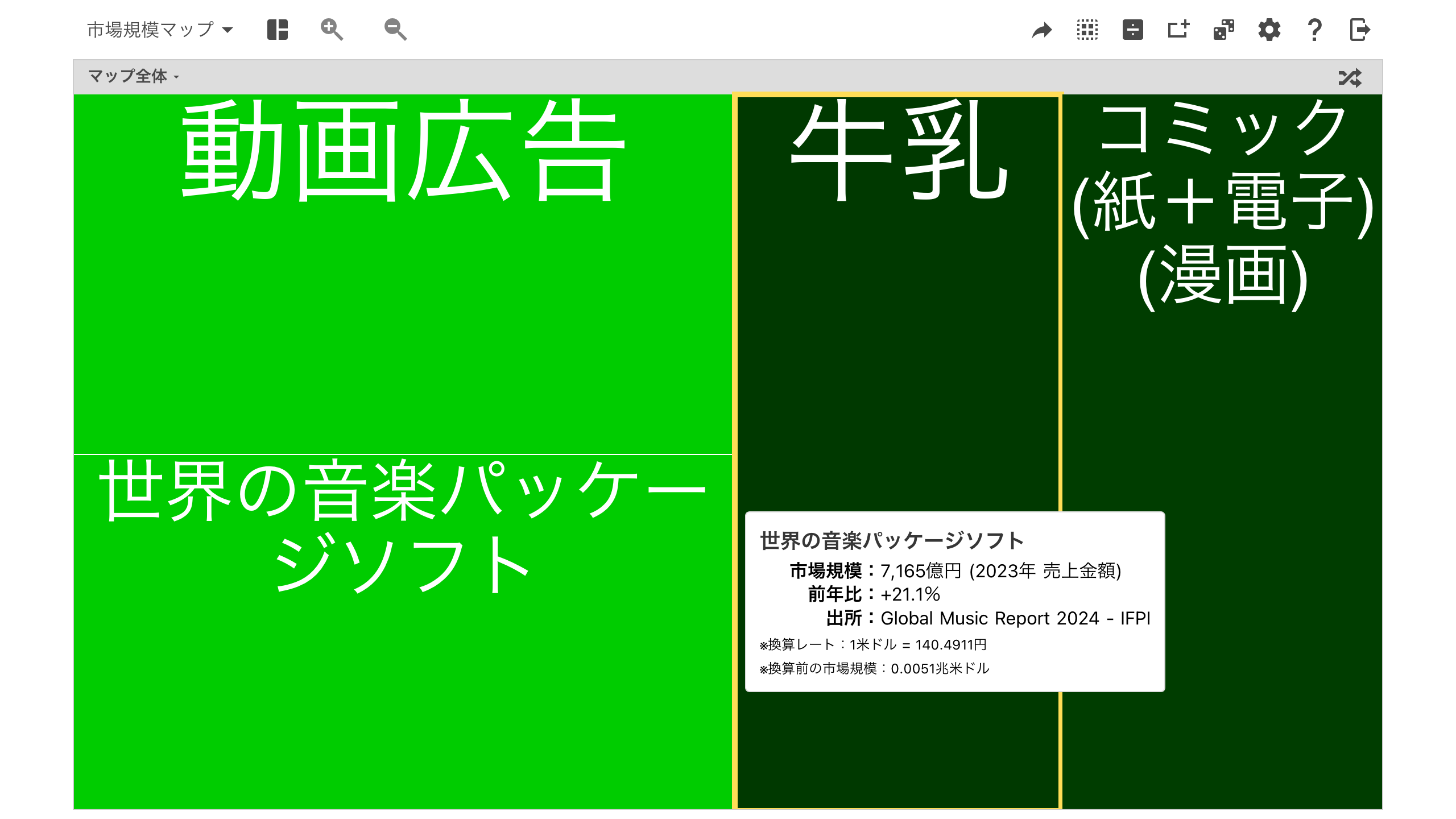This screenshot has width=1456, height=819.
Task: Click the zoom out magnifier icon
Action: coord(395,30)
